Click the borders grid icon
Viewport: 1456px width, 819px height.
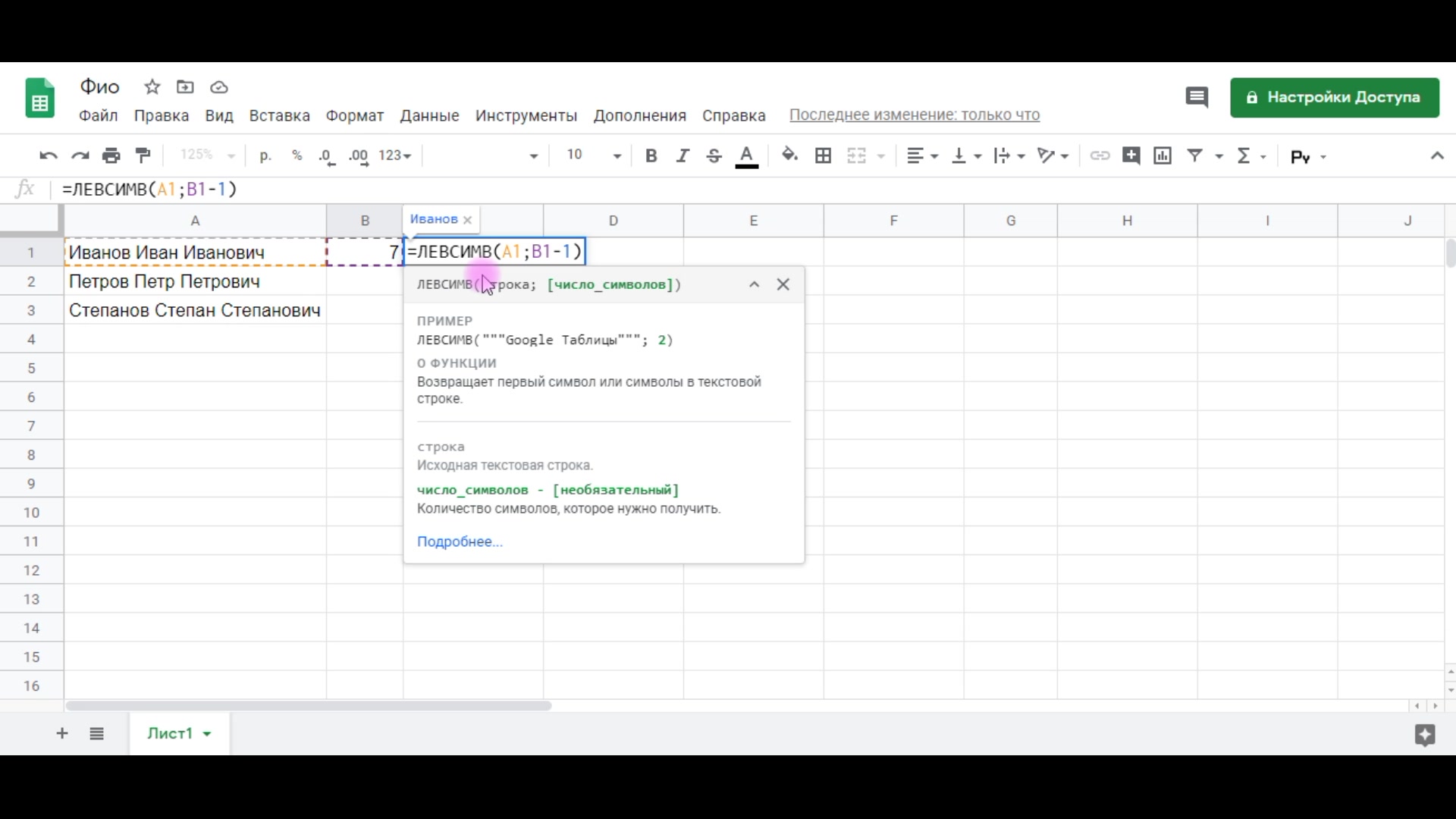pyautogui.click(x=823, y=156)
